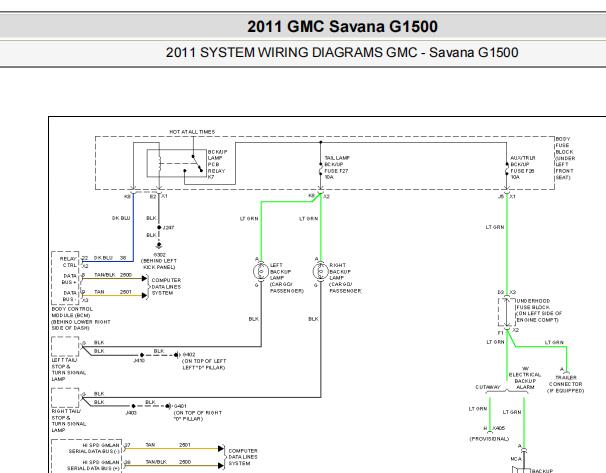Click the RELAY CTRL pin label
606x473 pixels.
[x=68, y=262]
